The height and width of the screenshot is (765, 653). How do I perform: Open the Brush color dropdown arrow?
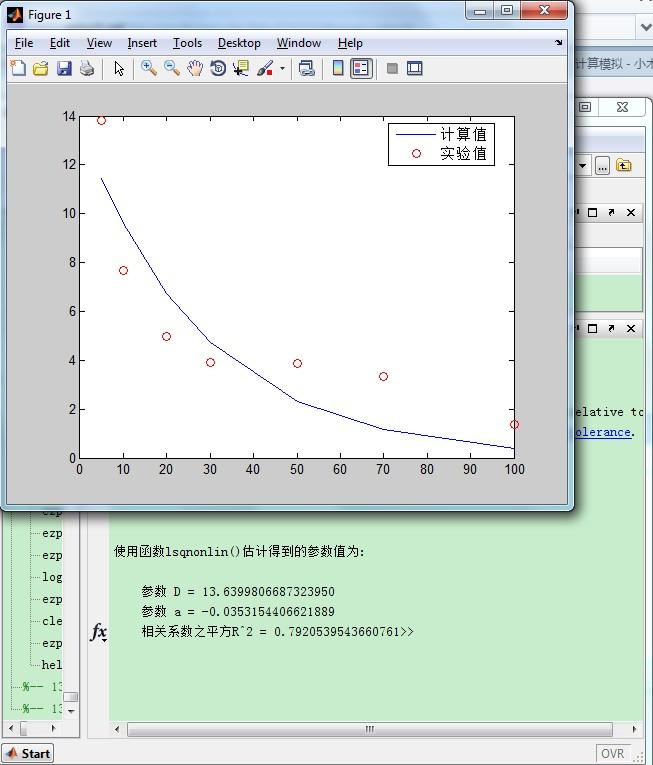[282, 68]
